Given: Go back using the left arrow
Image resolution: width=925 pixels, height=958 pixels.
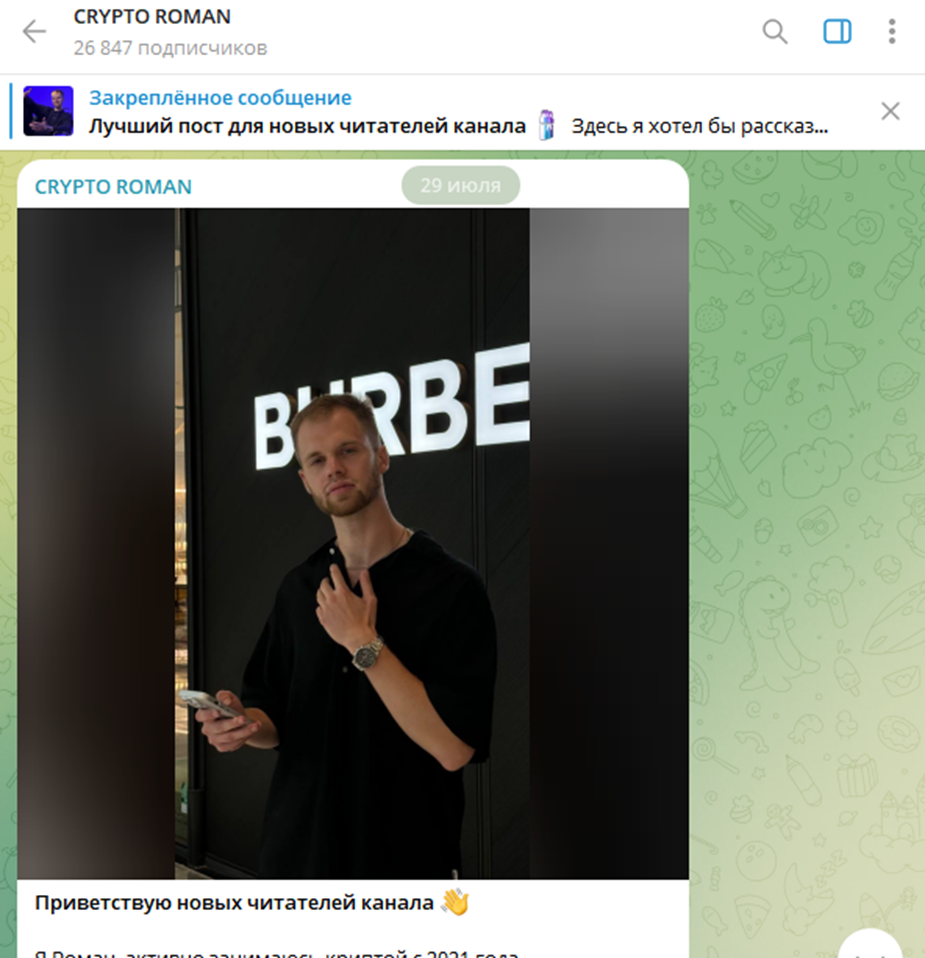Looking at the screenshot, I should (x=34, y=31).
